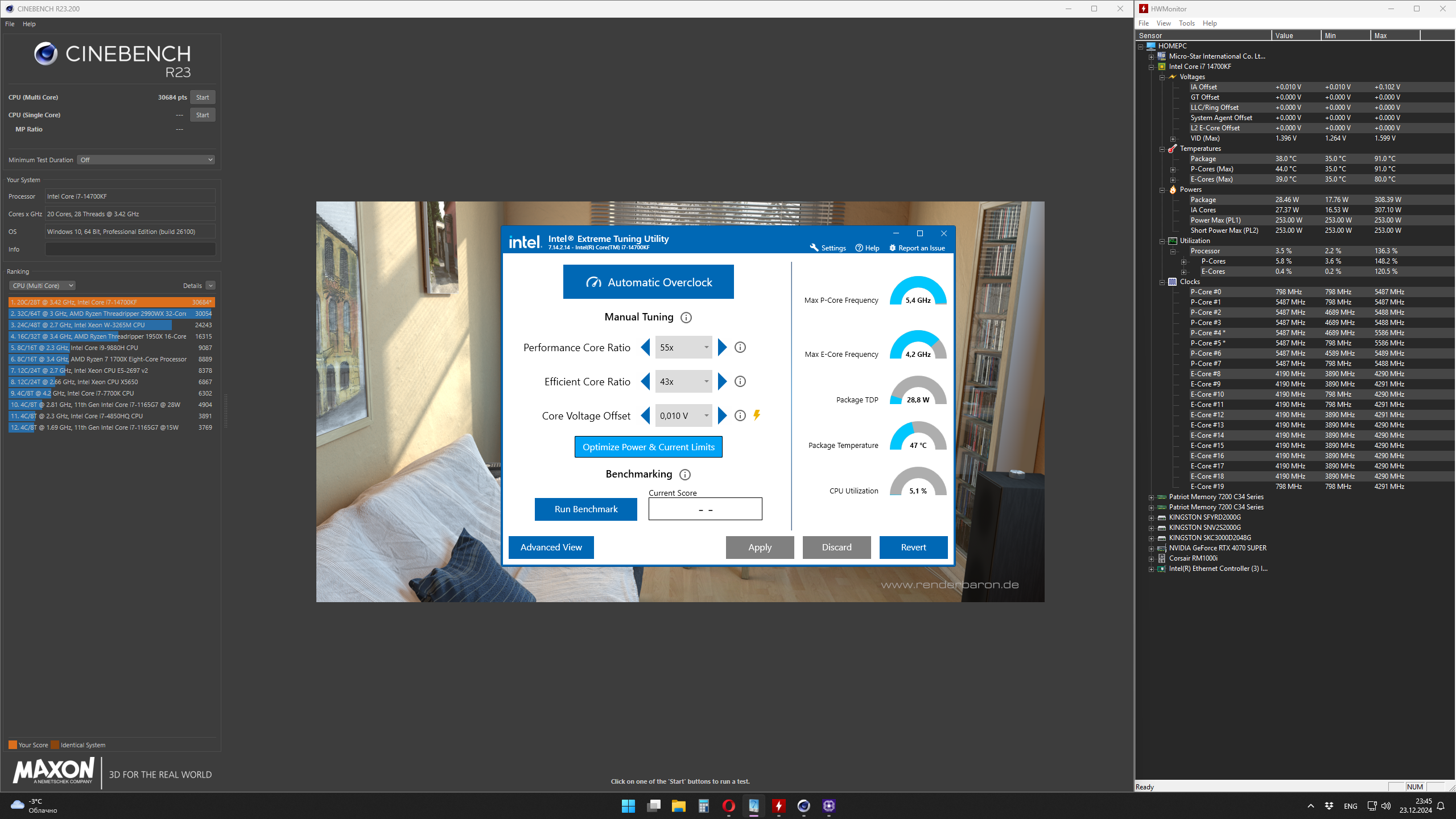The width and height of the screenshot is (1456, 819).
Task: Click the Current Score field
Action: (705, 509)
